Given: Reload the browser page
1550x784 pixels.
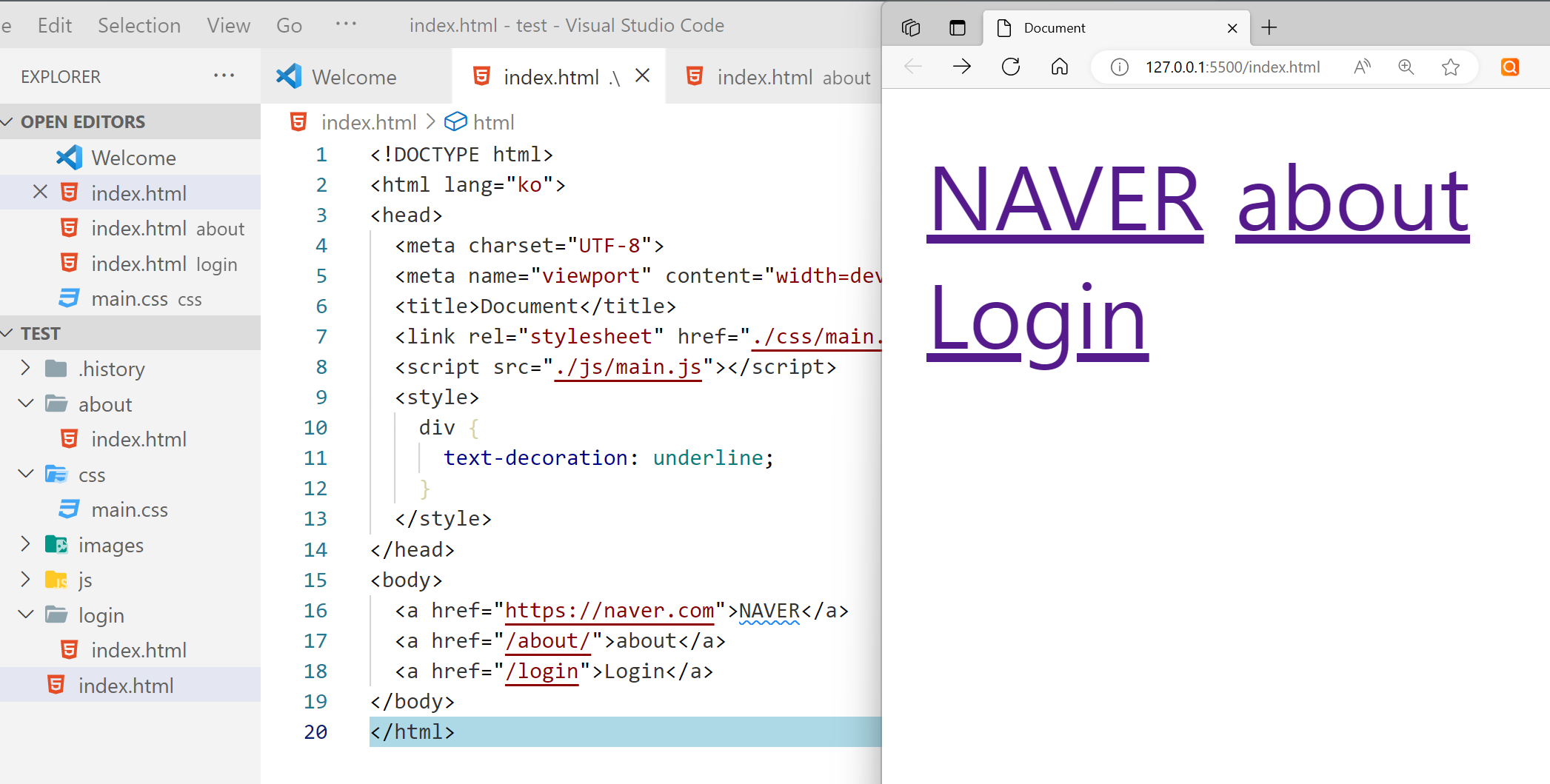Looking at the screenshot, I should click(1011, 67).
